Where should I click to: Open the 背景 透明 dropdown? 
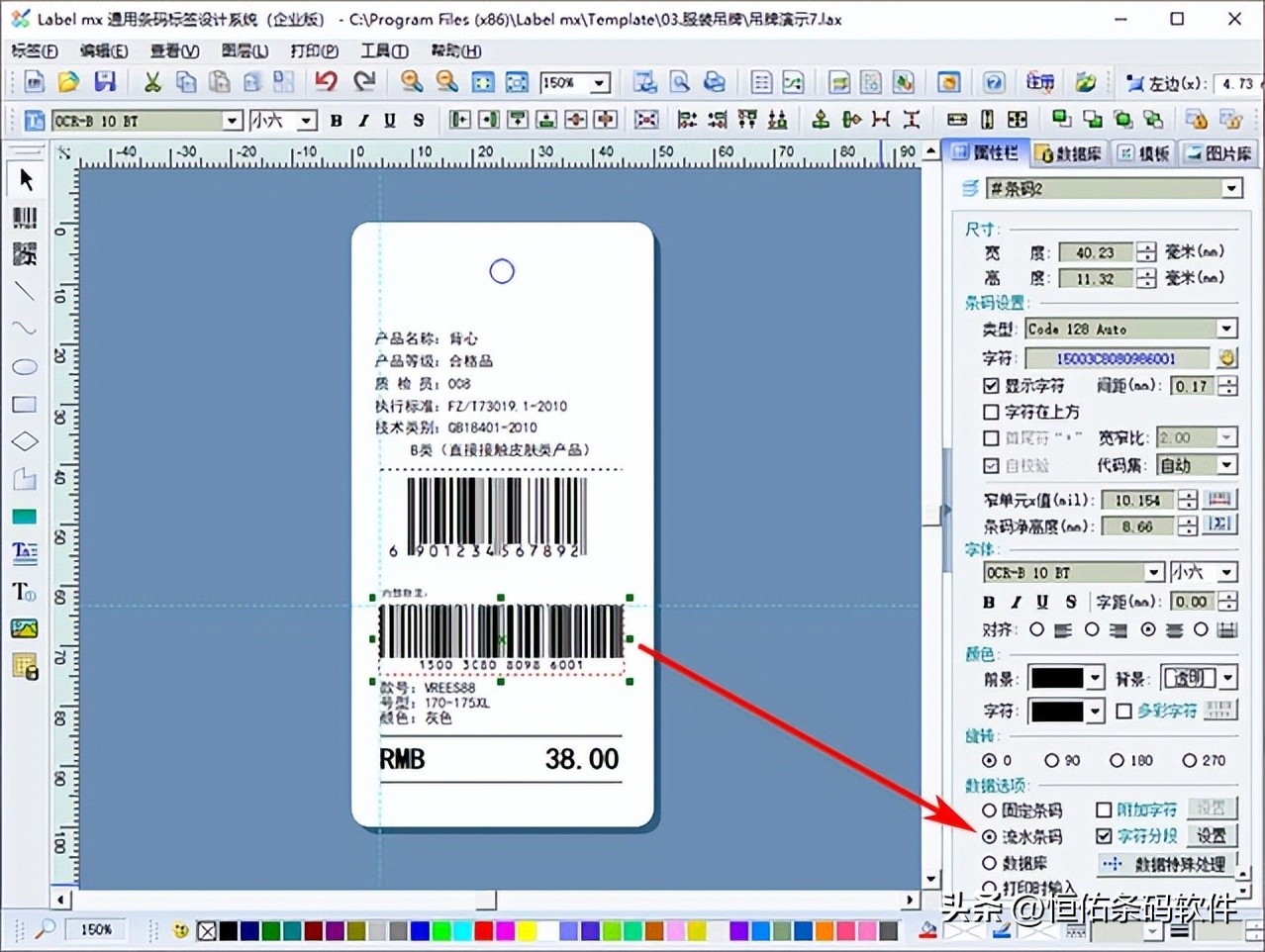[x=1227, y=678]
